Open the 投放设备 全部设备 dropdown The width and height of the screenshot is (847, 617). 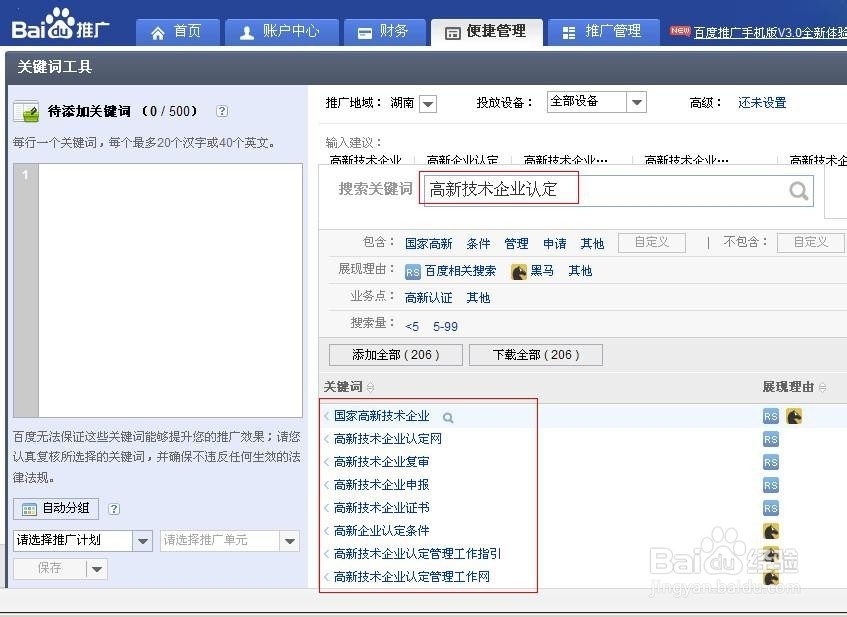636,101
